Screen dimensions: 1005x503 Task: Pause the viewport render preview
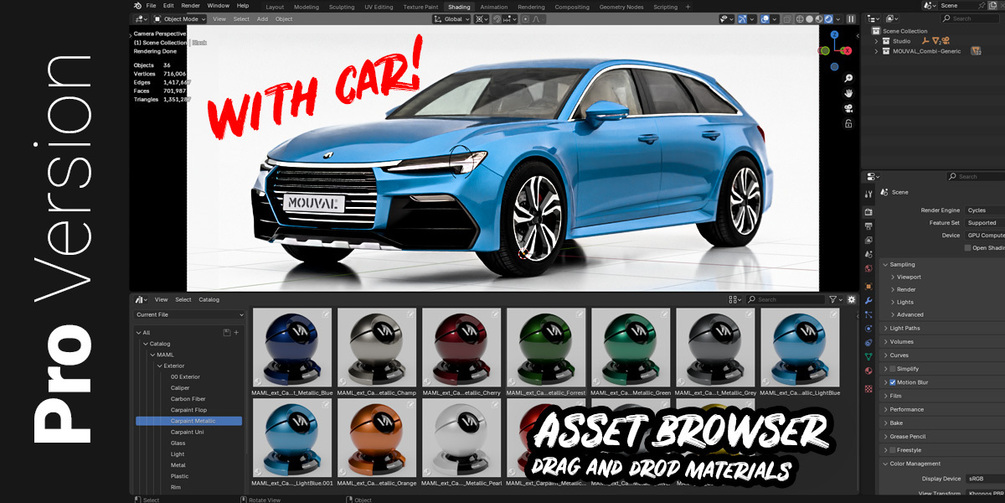point(851,19)
